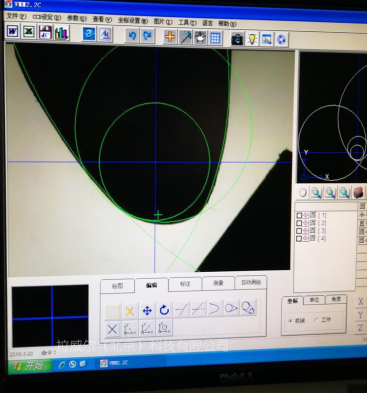Viewport: 367px width, 394px height.
Task: Select the blue rotate edit tool
Action: coord(164,310)
